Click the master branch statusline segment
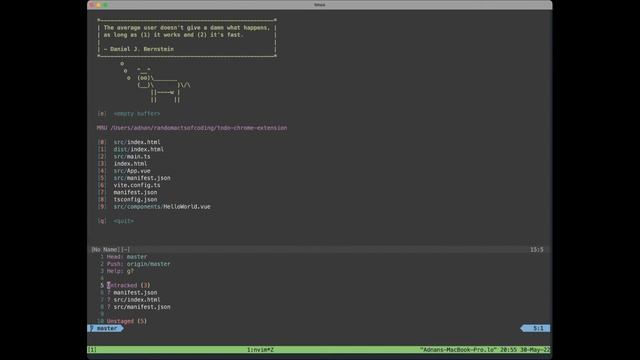 point(105,328)
